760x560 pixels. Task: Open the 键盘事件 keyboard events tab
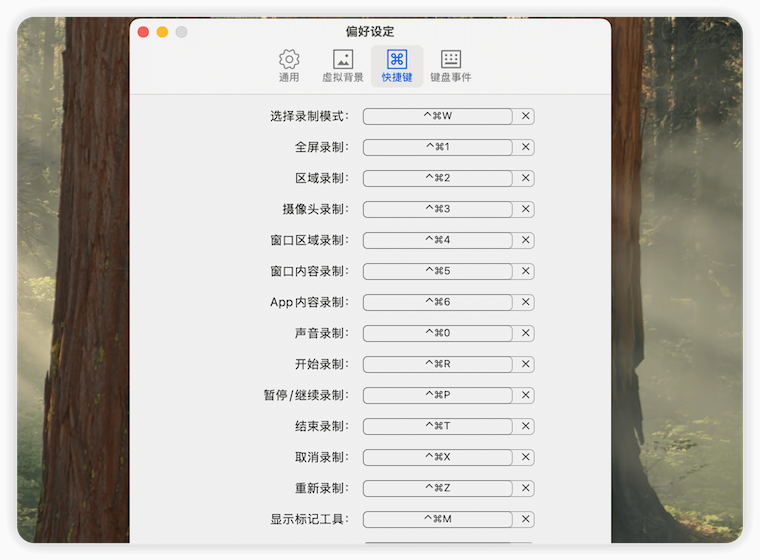point(450,66)
